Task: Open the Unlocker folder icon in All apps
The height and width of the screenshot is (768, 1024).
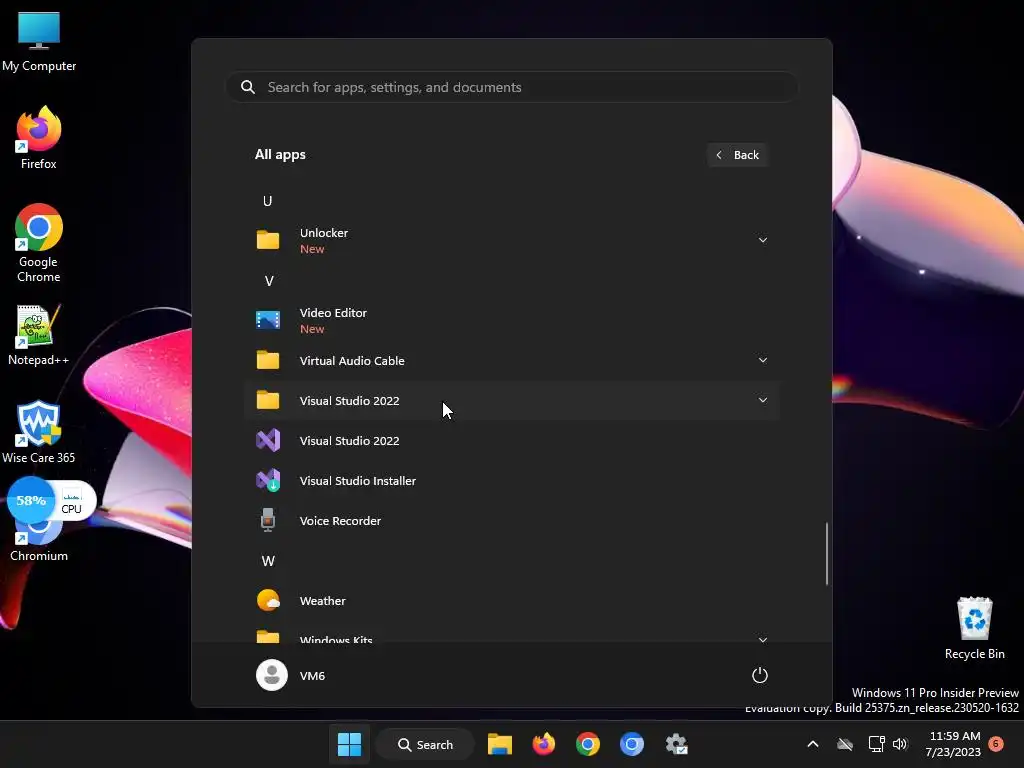Action: 268,240
